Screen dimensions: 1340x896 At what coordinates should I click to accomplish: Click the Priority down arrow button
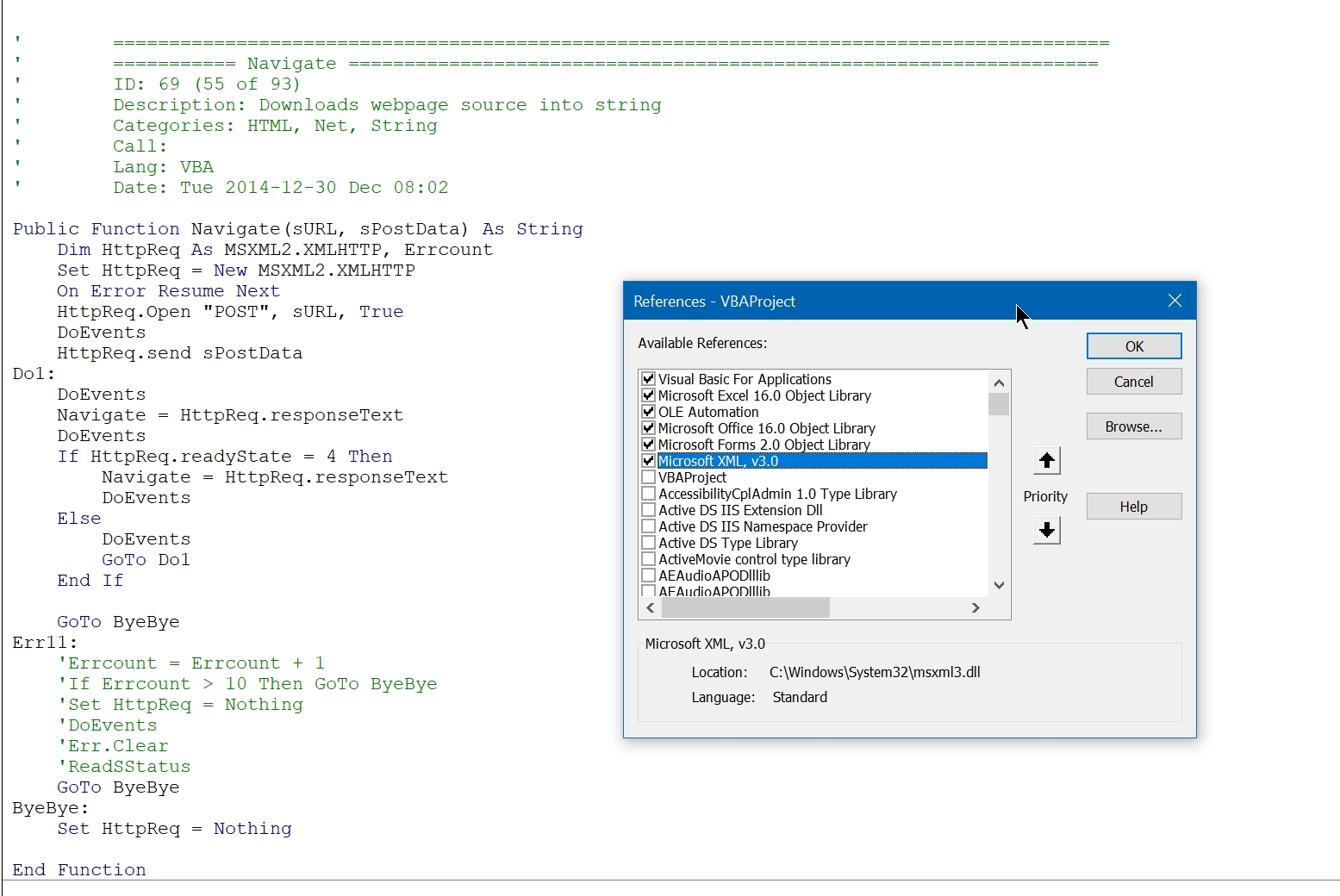1046,530
